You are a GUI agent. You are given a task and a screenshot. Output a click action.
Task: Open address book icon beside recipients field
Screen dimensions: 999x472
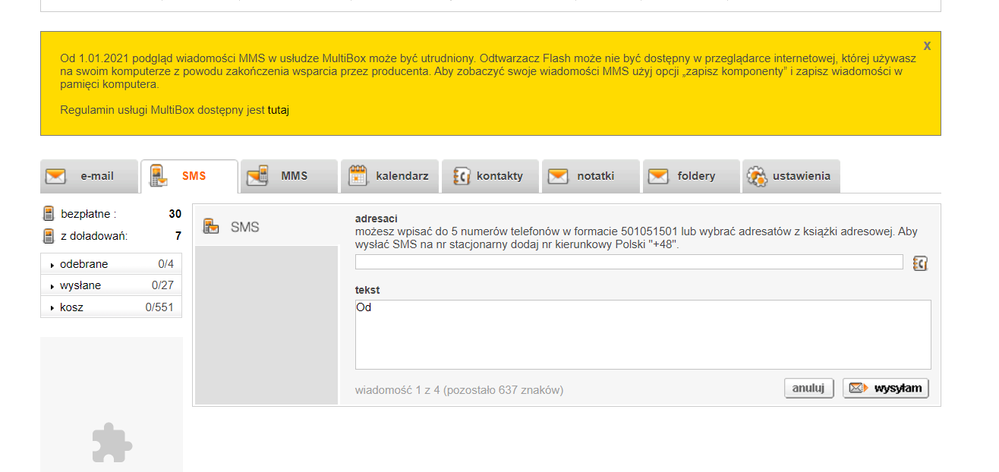coord(920,263)
